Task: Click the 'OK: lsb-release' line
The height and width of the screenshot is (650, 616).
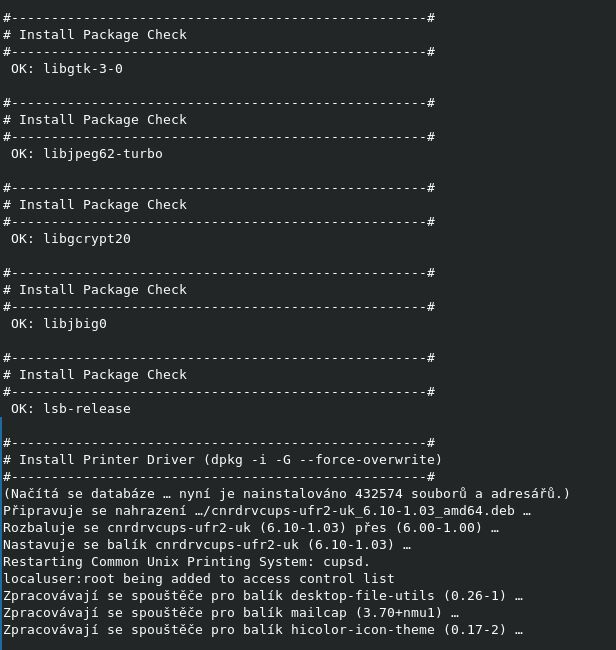Action: tap(71, 409)
